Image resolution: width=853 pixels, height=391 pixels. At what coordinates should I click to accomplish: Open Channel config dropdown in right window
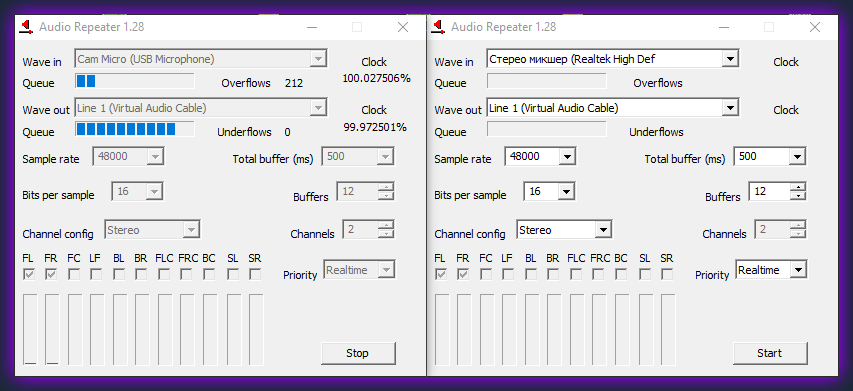pyautogui.click(x=603, y=230)
